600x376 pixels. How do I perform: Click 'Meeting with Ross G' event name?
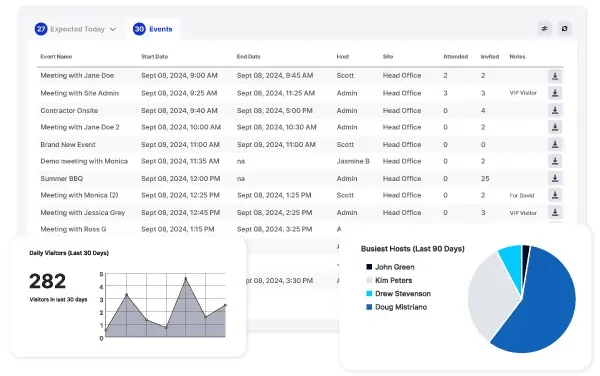(73, 229)
